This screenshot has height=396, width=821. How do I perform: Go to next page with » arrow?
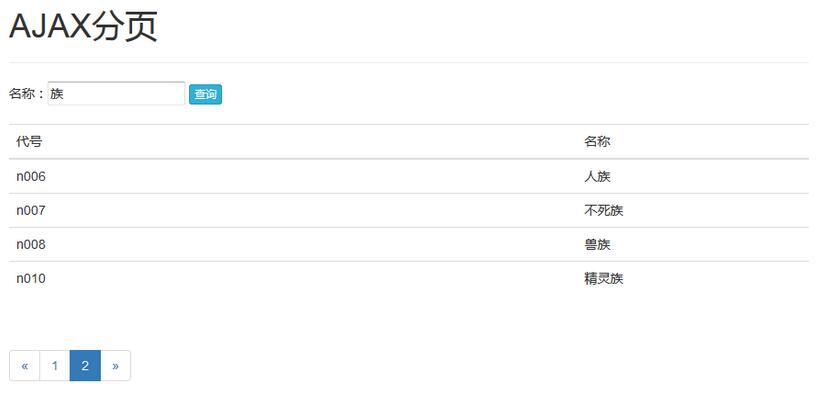(x=115, y=366)
